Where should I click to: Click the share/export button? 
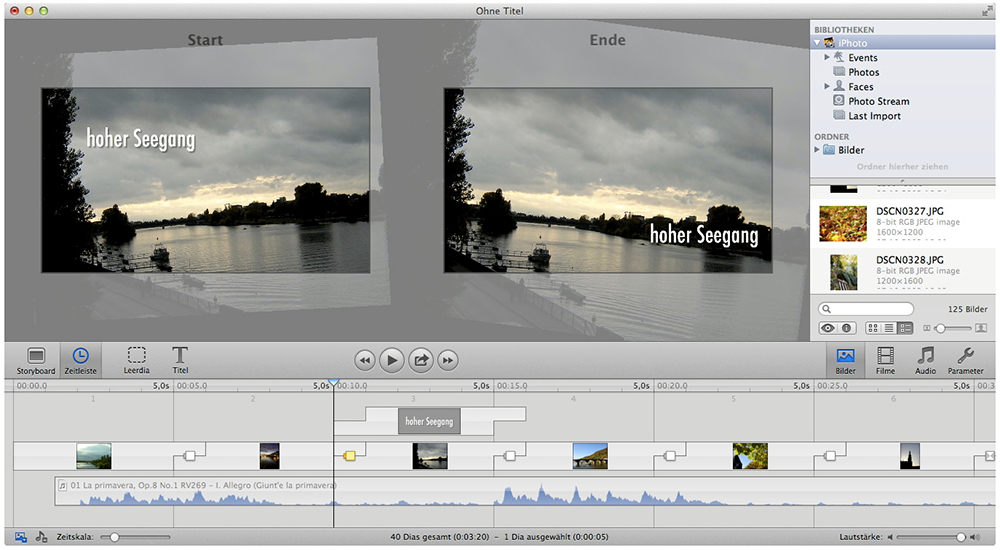pyautogui.click(x=421, y=360)
